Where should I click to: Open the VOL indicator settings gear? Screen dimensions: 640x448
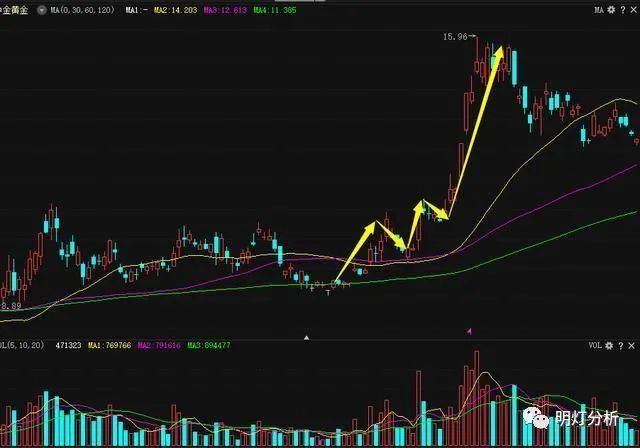(x=610, y=345)
